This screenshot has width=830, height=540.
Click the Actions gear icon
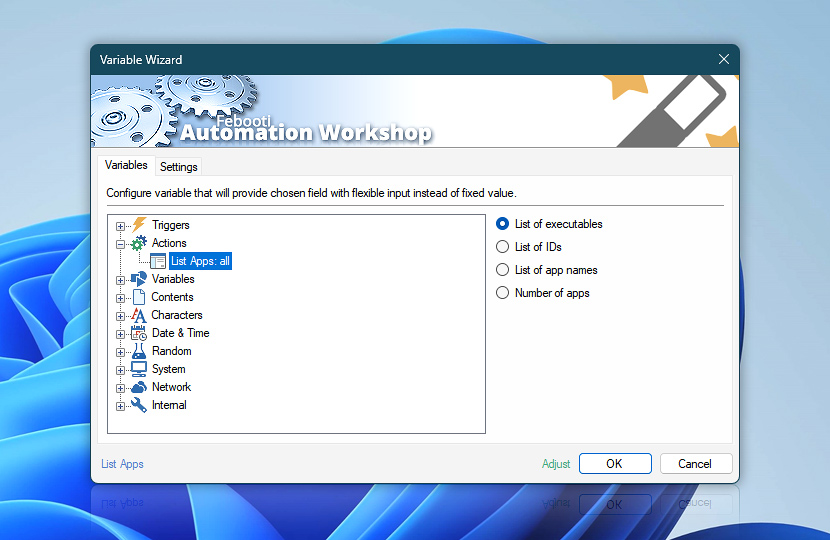click(x=139, y=243)
